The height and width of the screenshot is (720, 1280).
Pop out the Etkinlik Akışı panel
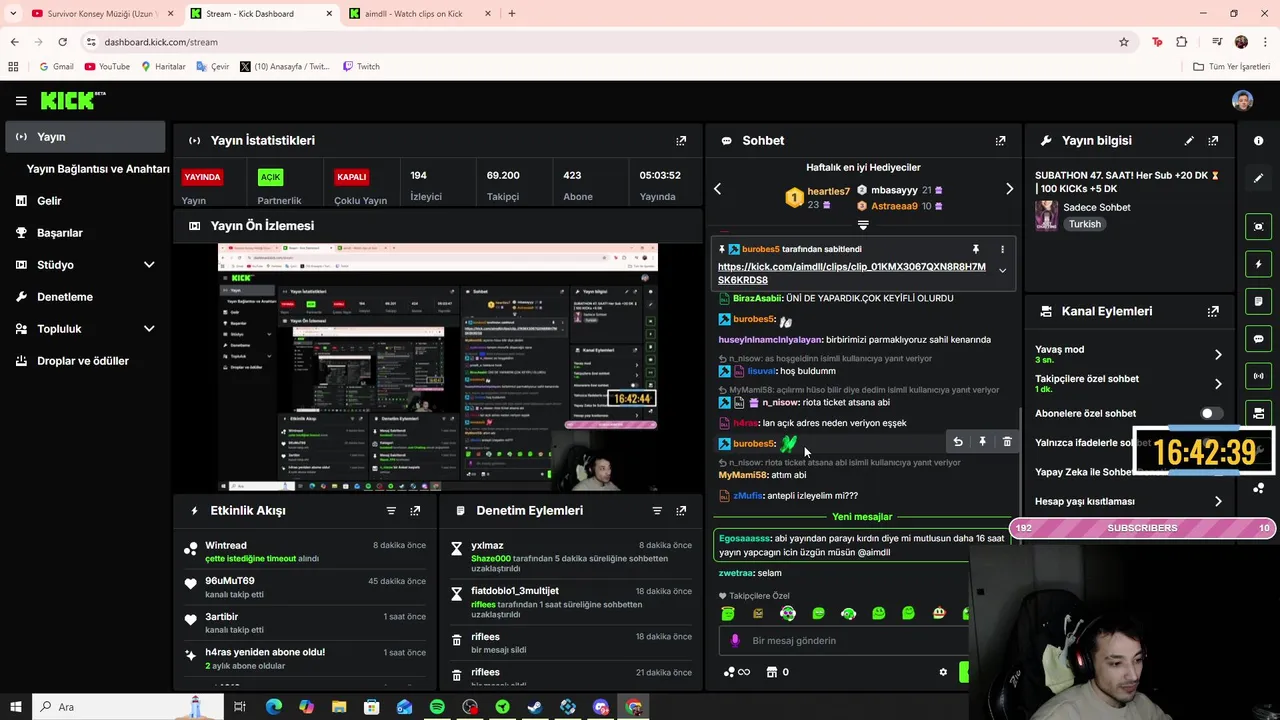[x=415, y=511]
